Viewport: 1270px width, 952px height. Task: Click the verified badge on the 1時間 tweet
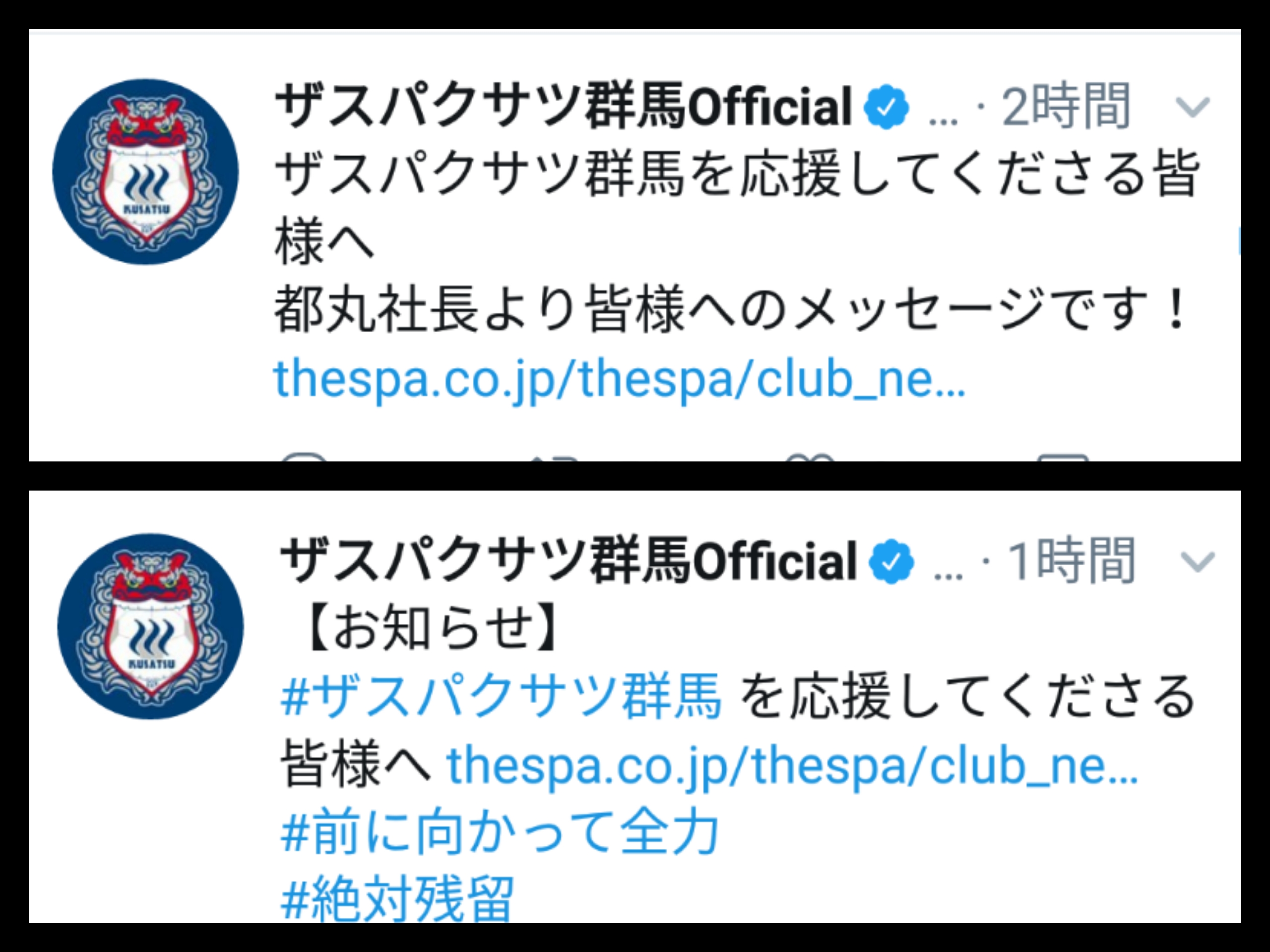pyautogui.click(x=891, y=561)
